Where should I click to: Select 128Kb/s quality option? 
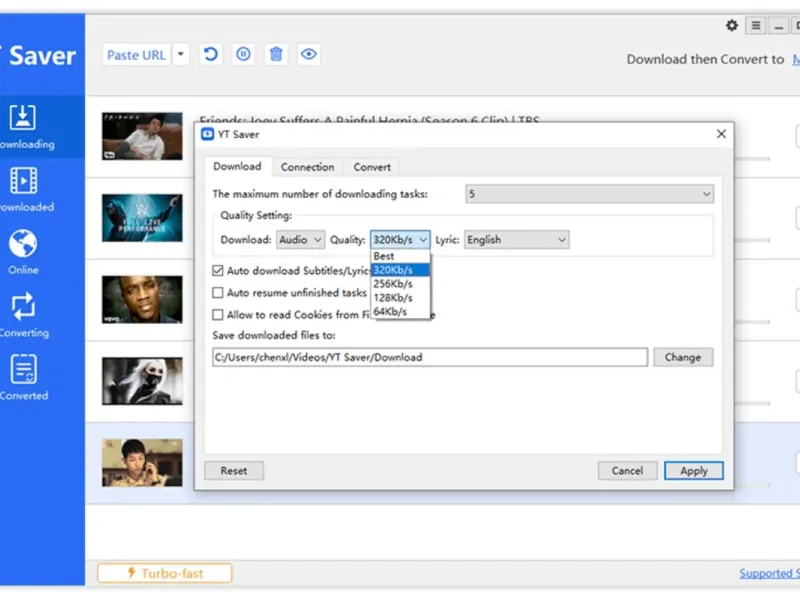click(400, 297)
